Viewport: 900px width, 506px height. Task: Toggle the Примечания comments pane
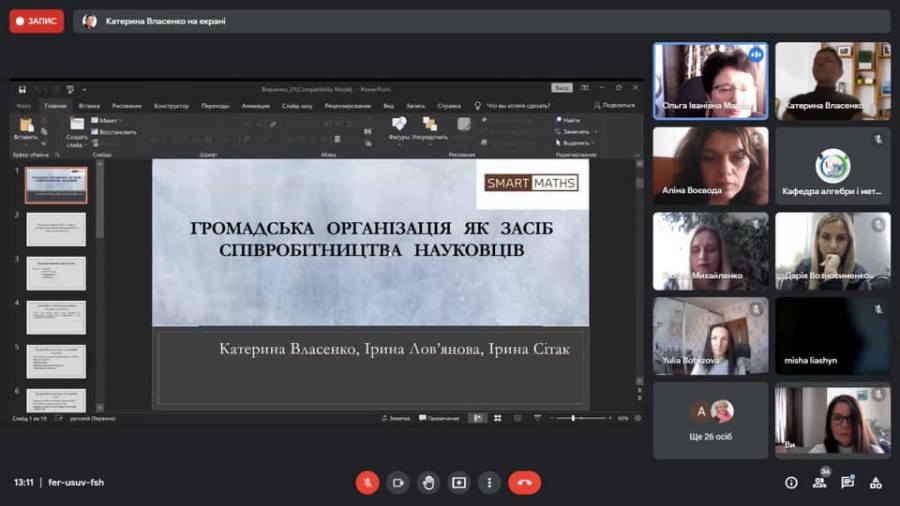pos(439,418)
